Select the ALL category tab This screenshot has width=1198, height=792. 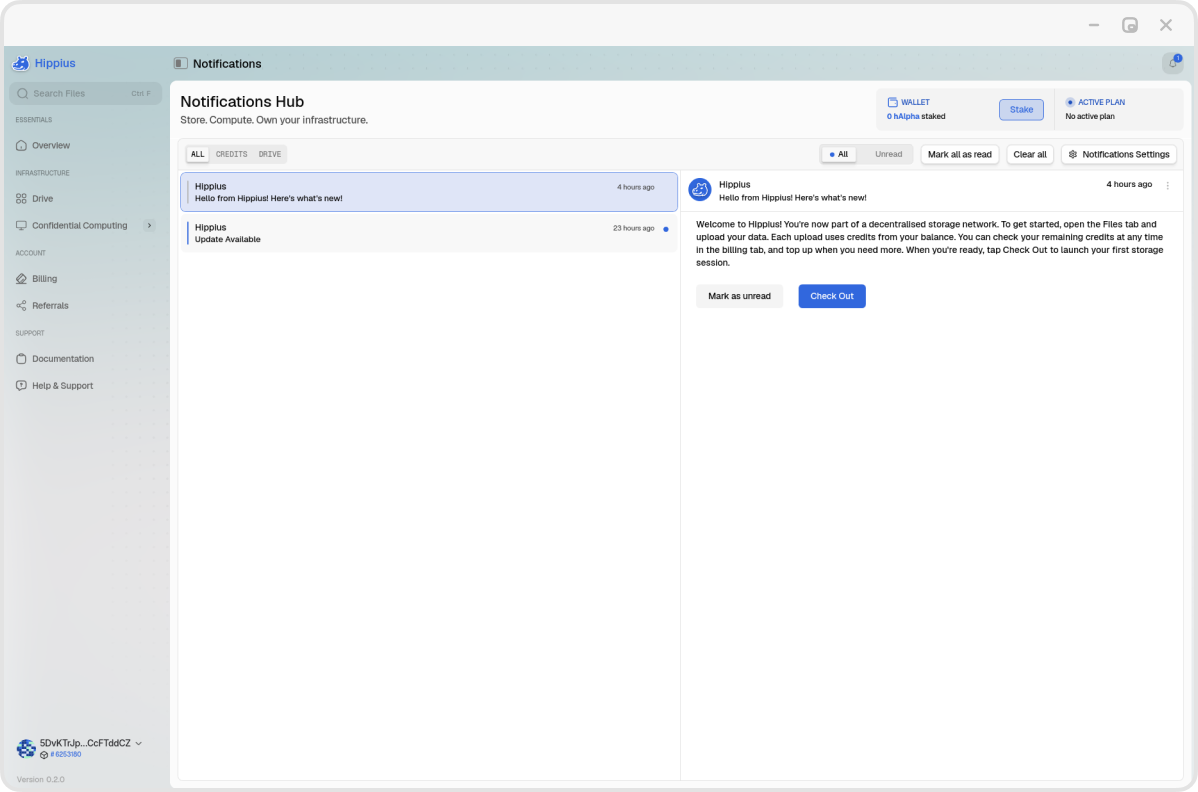point(198,154)
